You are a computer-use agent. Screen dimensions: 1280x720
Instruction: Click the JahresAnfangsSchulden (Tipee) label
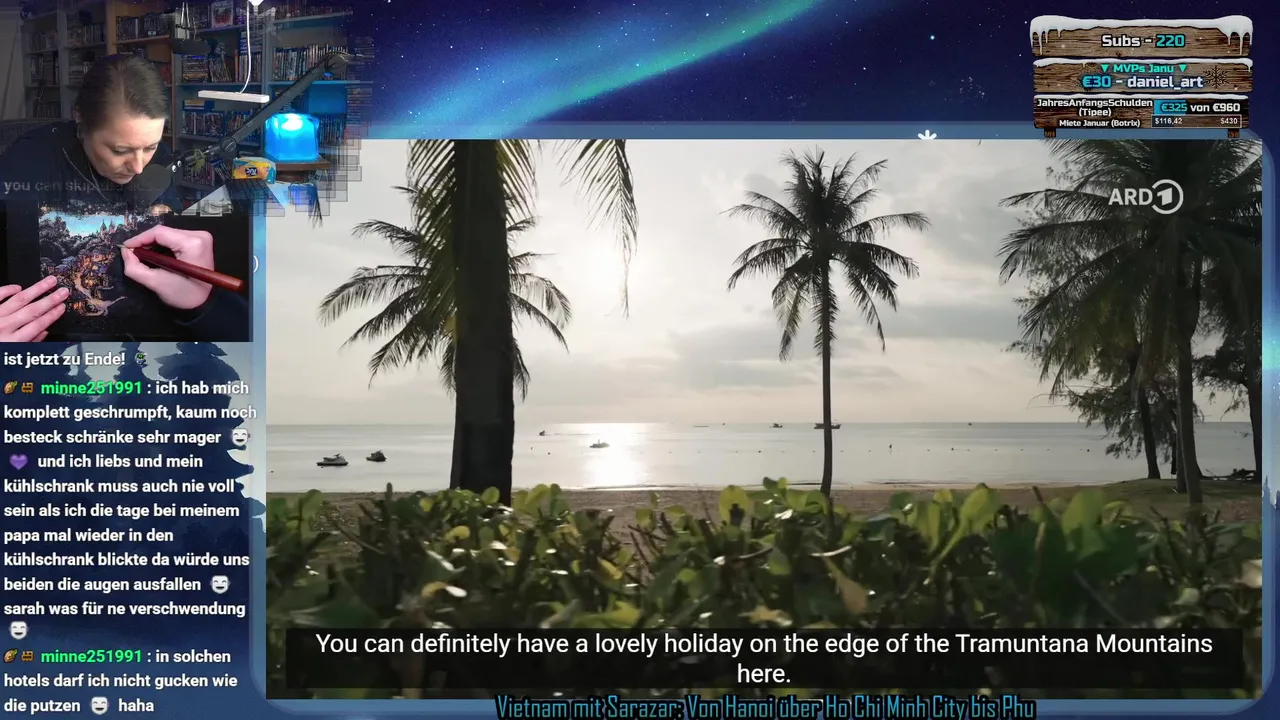pos(1093,107)
